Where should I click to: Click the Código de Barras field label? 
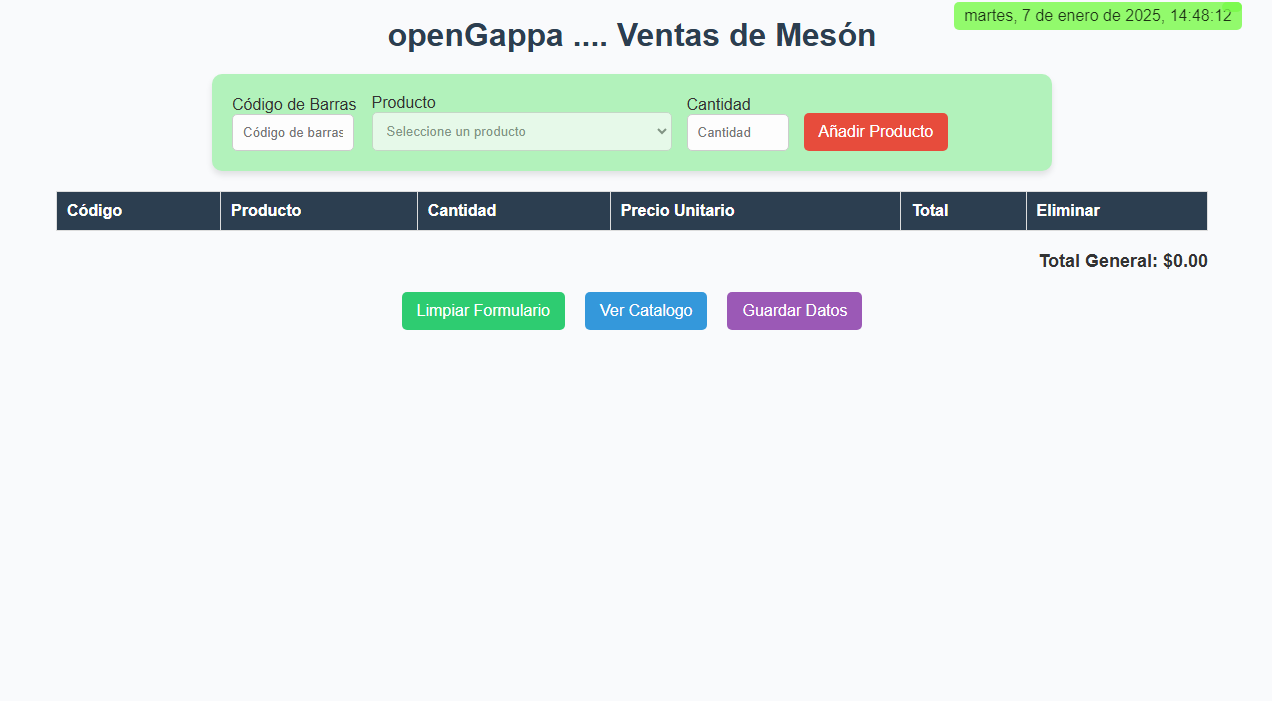pos(294,104)
